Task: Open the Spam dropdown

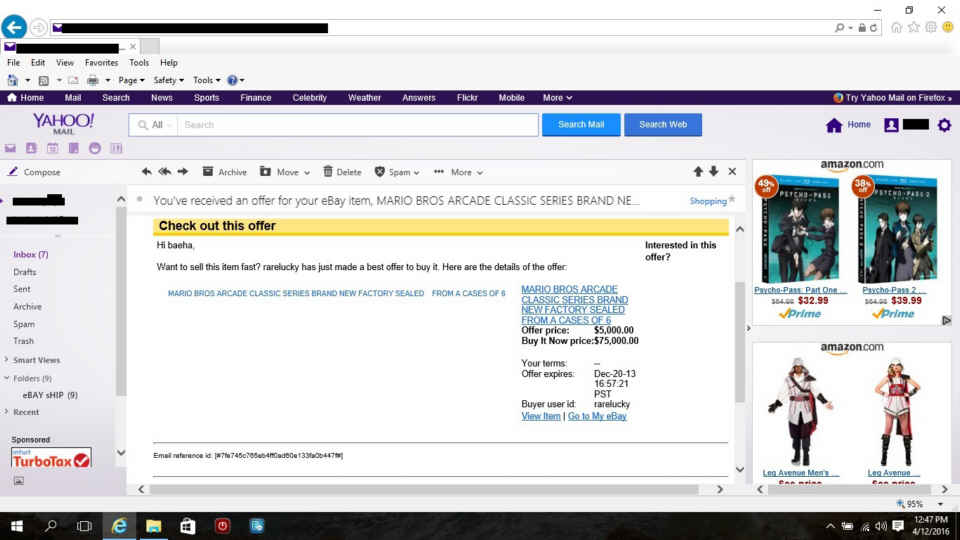Action: pyautogui.click(x=397, y=172)
